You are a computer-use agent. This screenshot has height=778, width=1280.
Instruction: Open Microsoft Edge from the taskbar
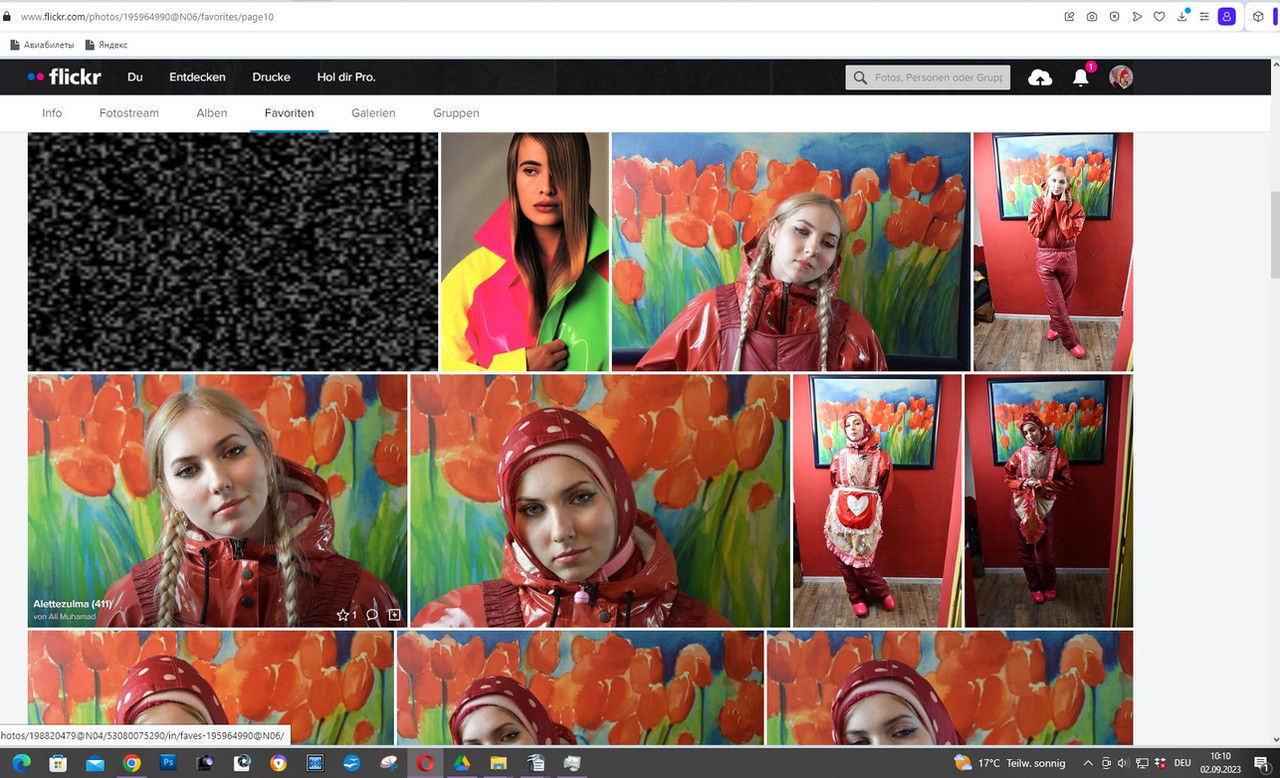(22, 763)
